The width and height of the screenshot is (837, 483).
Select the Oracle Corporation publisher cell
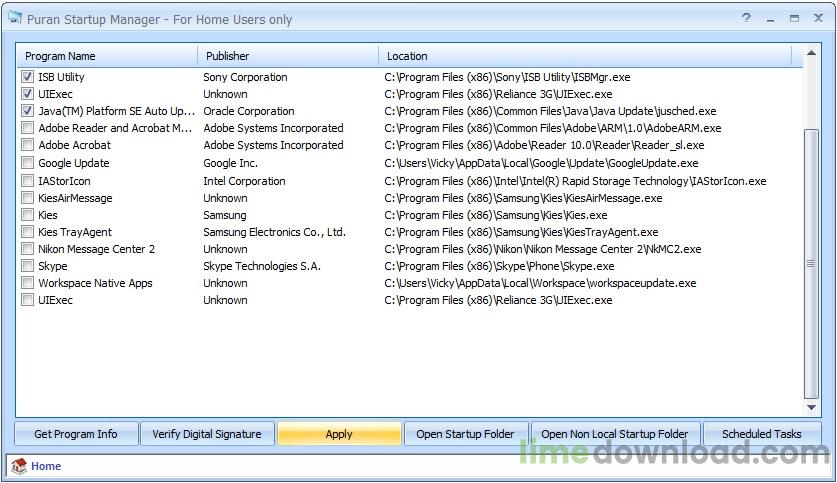(249, 111)
